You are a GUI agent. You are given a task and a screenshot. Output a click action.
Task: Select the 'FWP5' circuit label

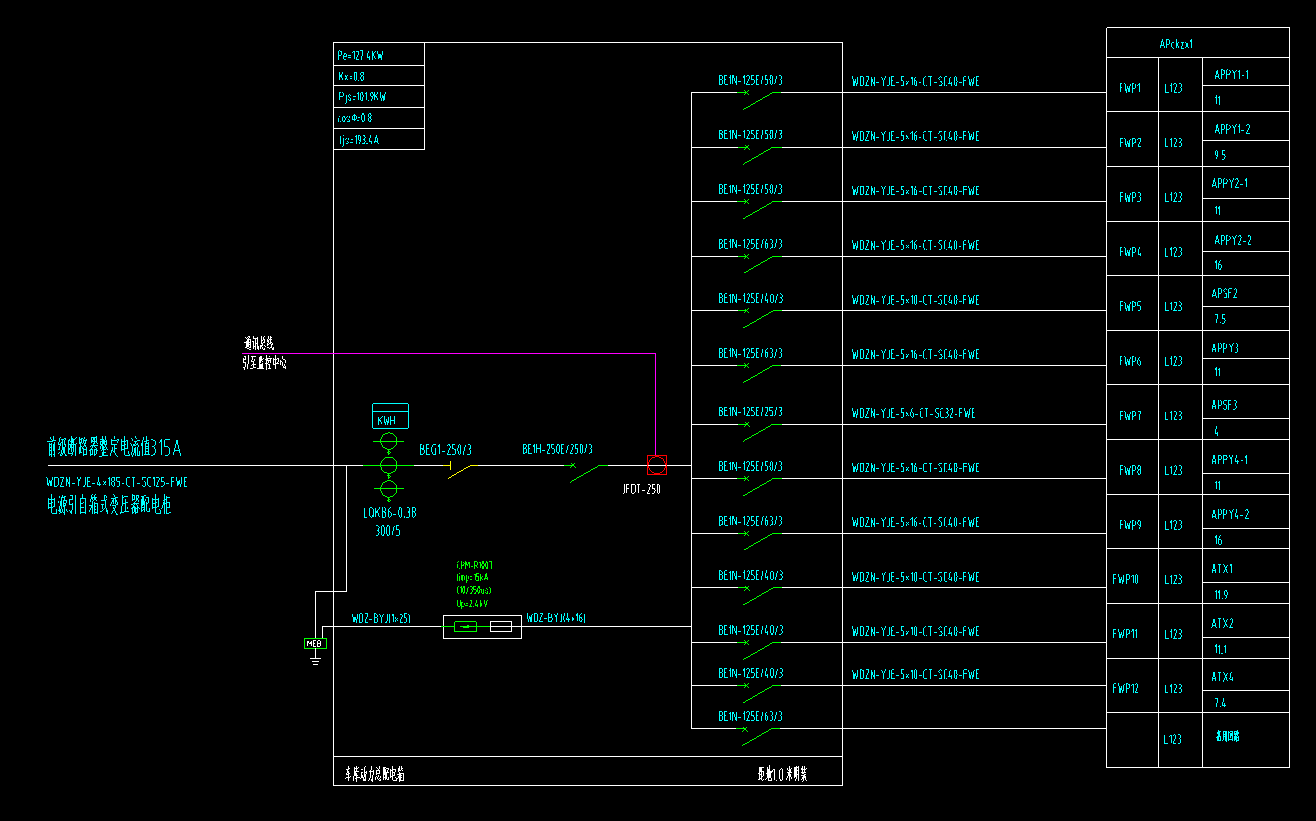point(1130,307)
